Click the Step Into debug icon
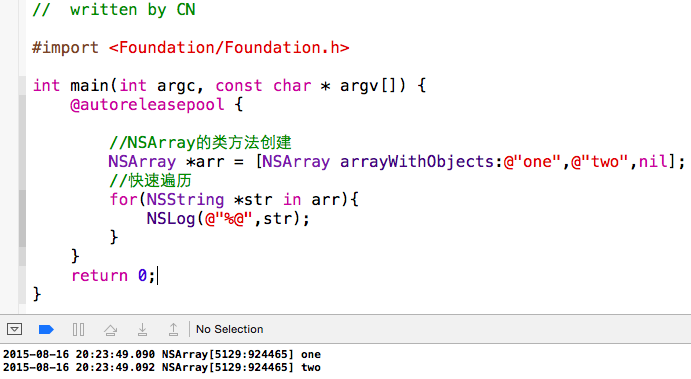 (x=142, y=329)
